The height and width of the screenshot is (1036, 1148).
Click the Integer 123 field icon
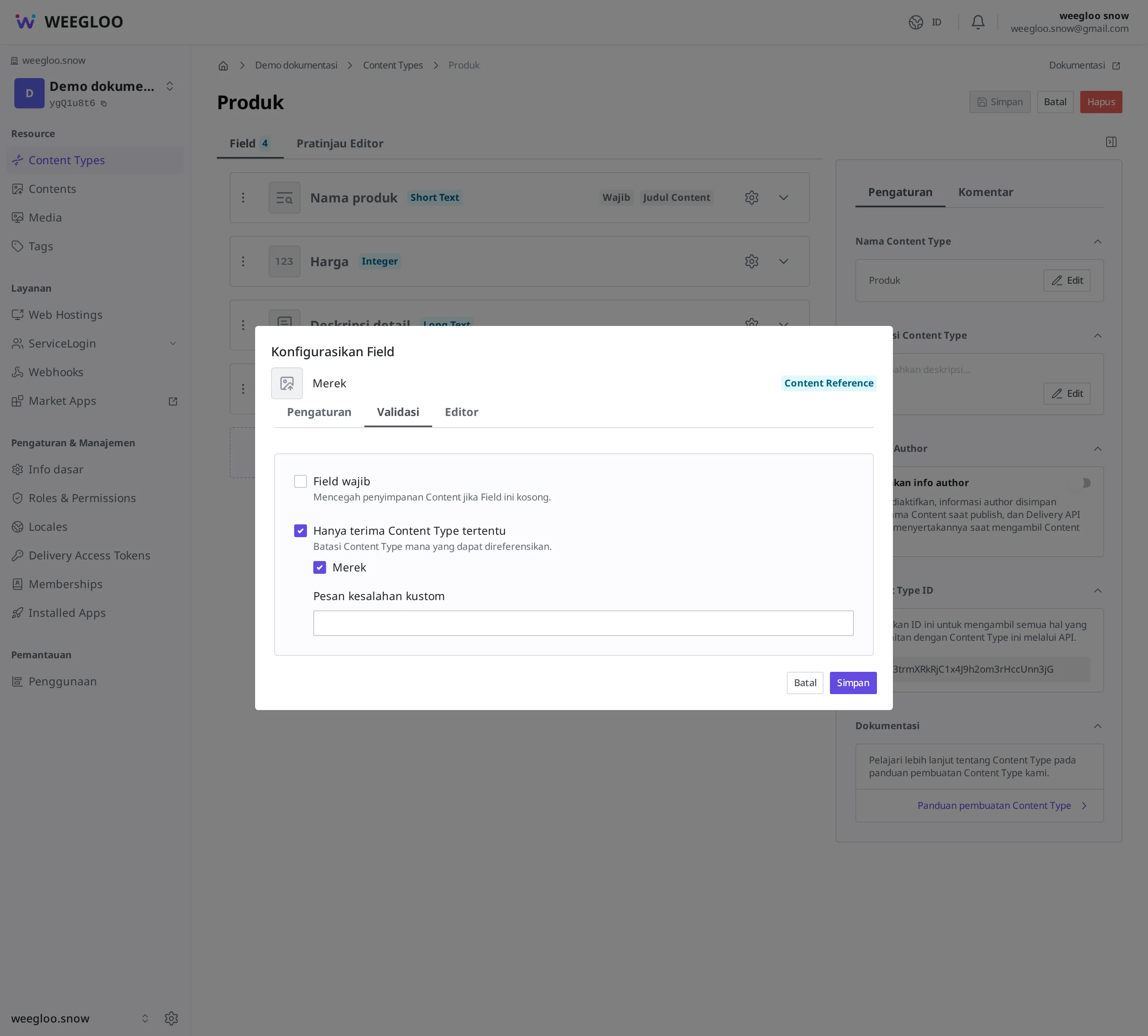pyautogui.click(x=284, y=261)
